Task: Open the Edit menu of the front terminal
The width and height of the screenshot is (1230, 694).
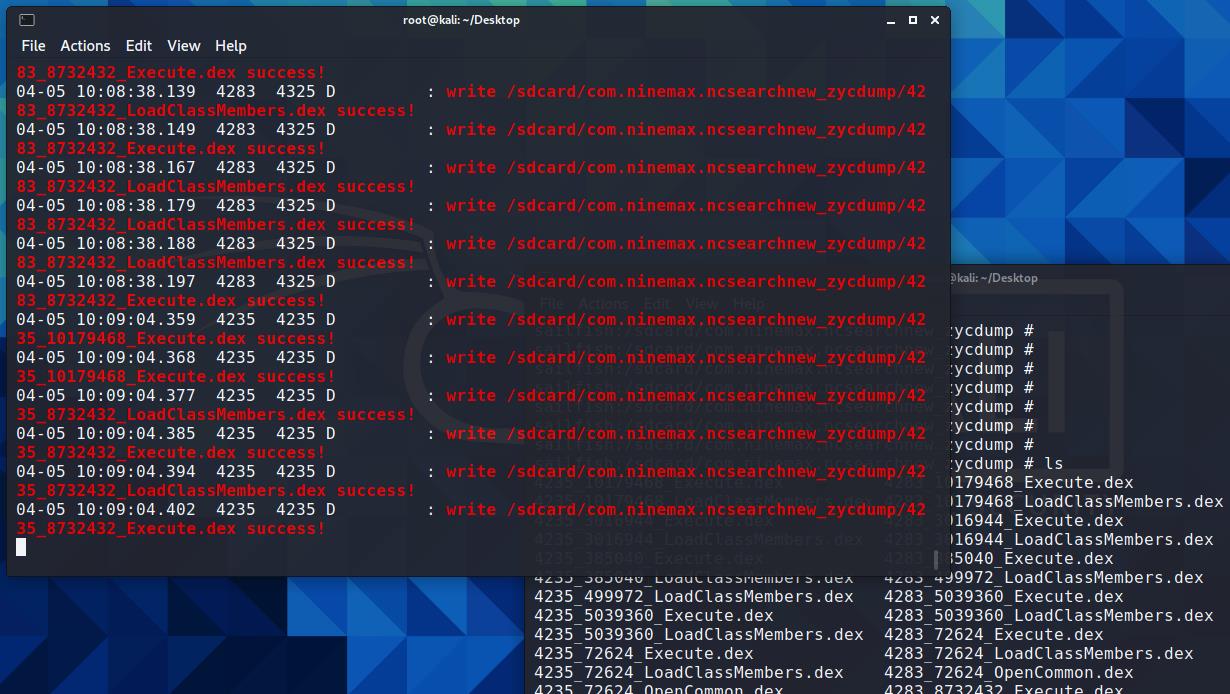Action: pos(138,45)
